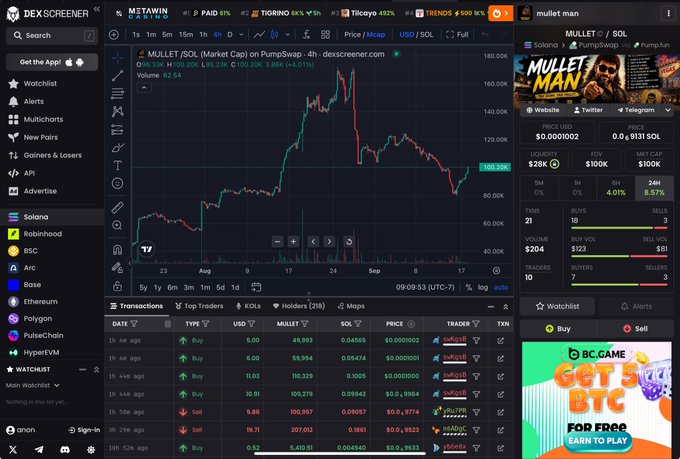Image resolution: width=680 pixels, height=459 pixels.
Task: Collapse the chart legend chevron
Action: tap(144, 88)
